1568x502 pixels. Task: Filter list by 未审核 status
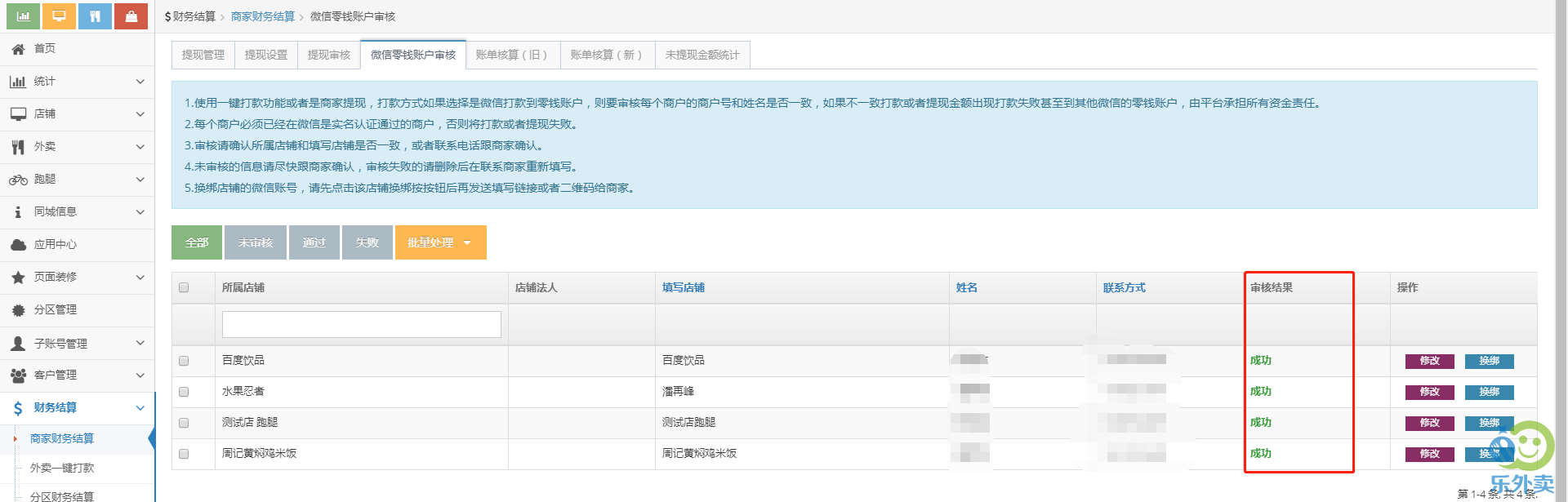point(255,242)
